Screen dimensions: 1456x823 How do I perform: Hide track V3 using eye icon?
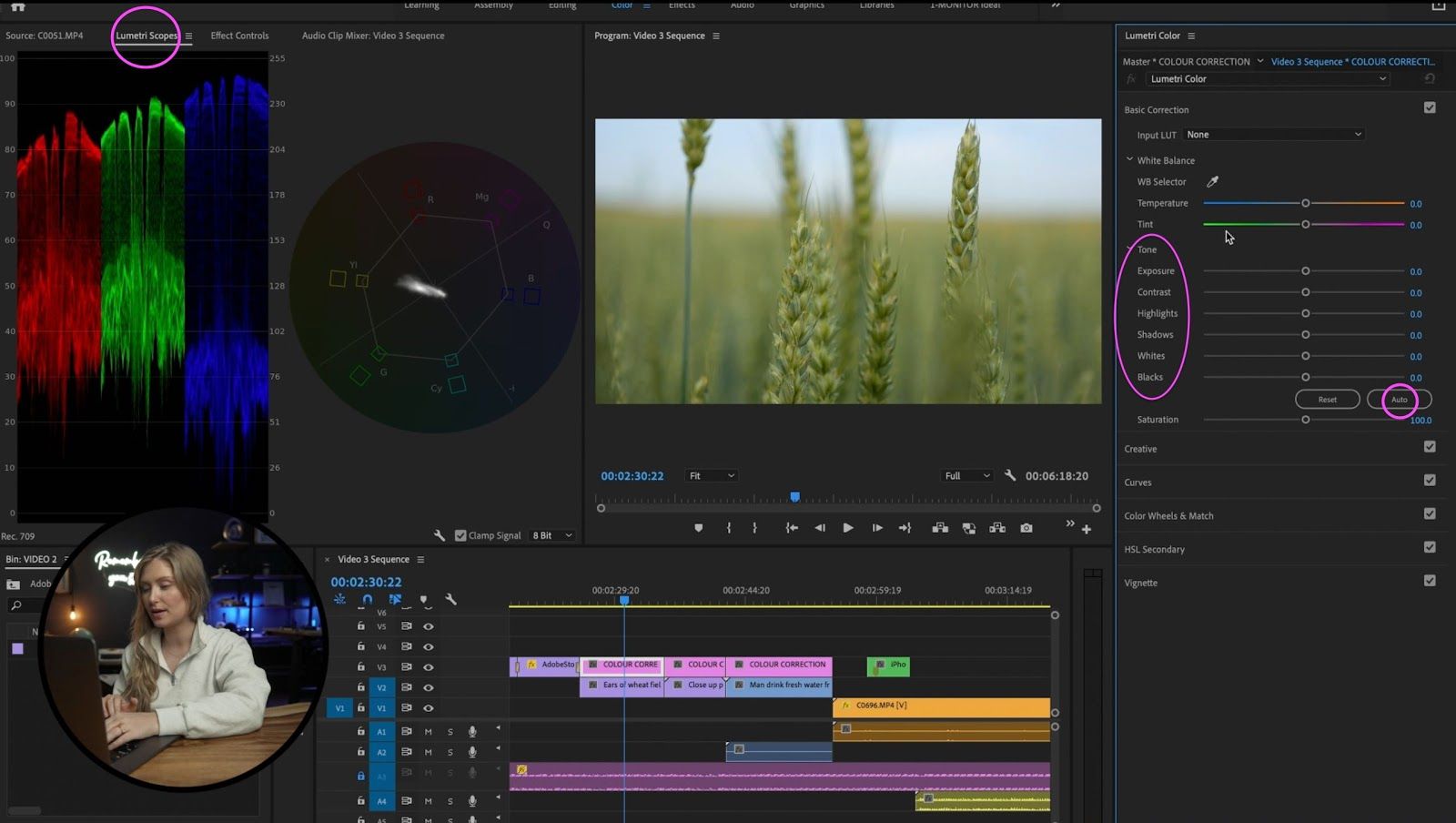428,667
